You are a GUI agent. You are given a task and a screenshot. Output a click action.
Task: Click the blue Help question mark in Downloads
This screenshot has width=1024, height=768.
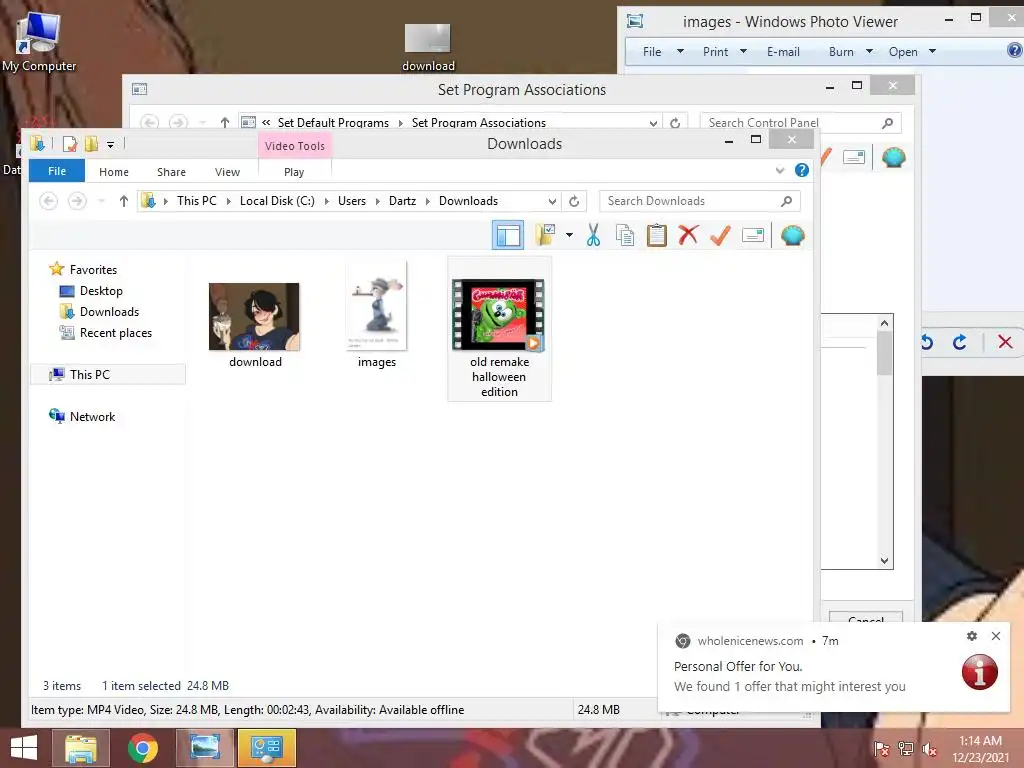pyautogui.click(x=802, y=170)
